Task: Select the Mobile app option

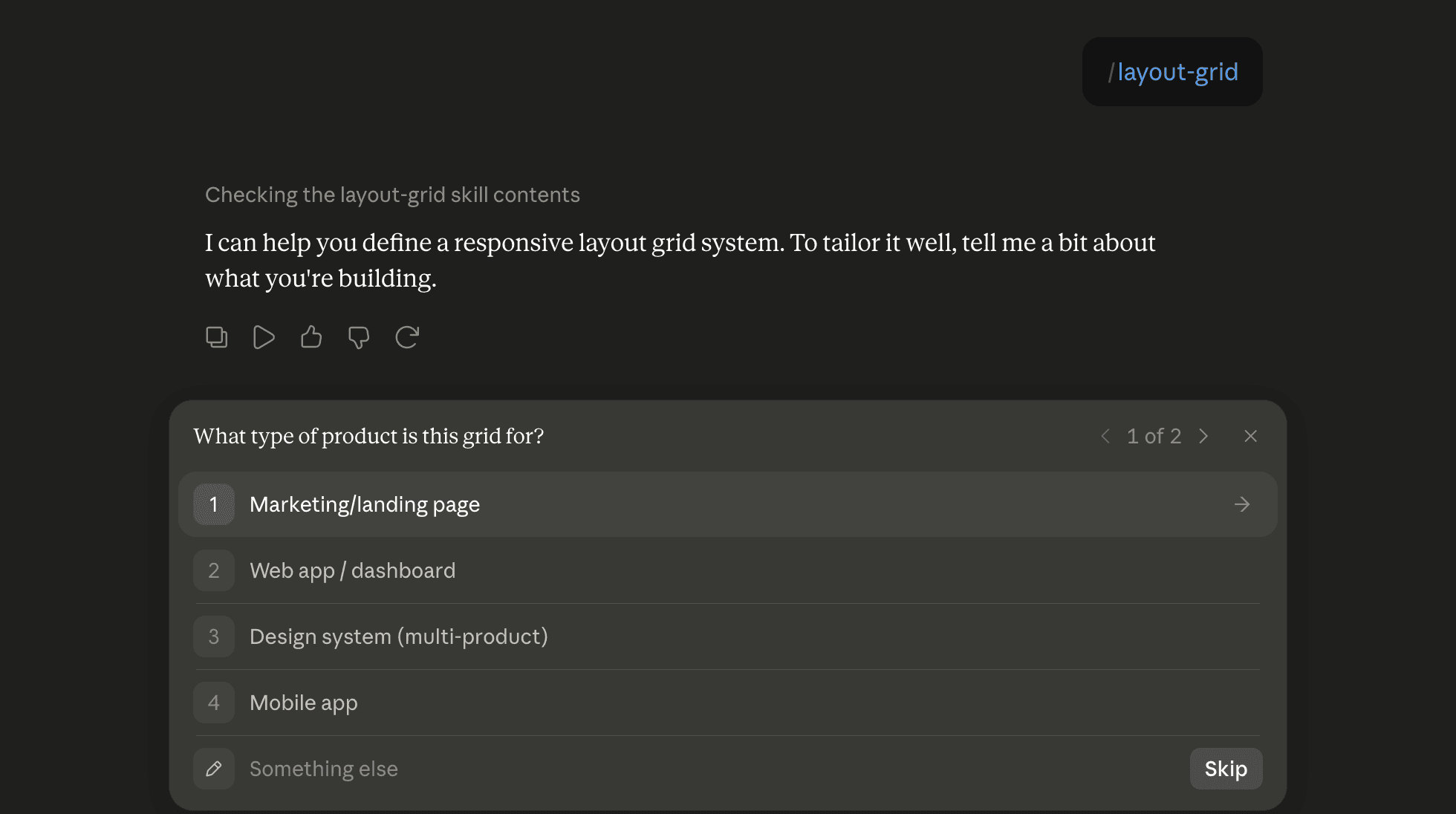Action: click(x=728, y=703)
